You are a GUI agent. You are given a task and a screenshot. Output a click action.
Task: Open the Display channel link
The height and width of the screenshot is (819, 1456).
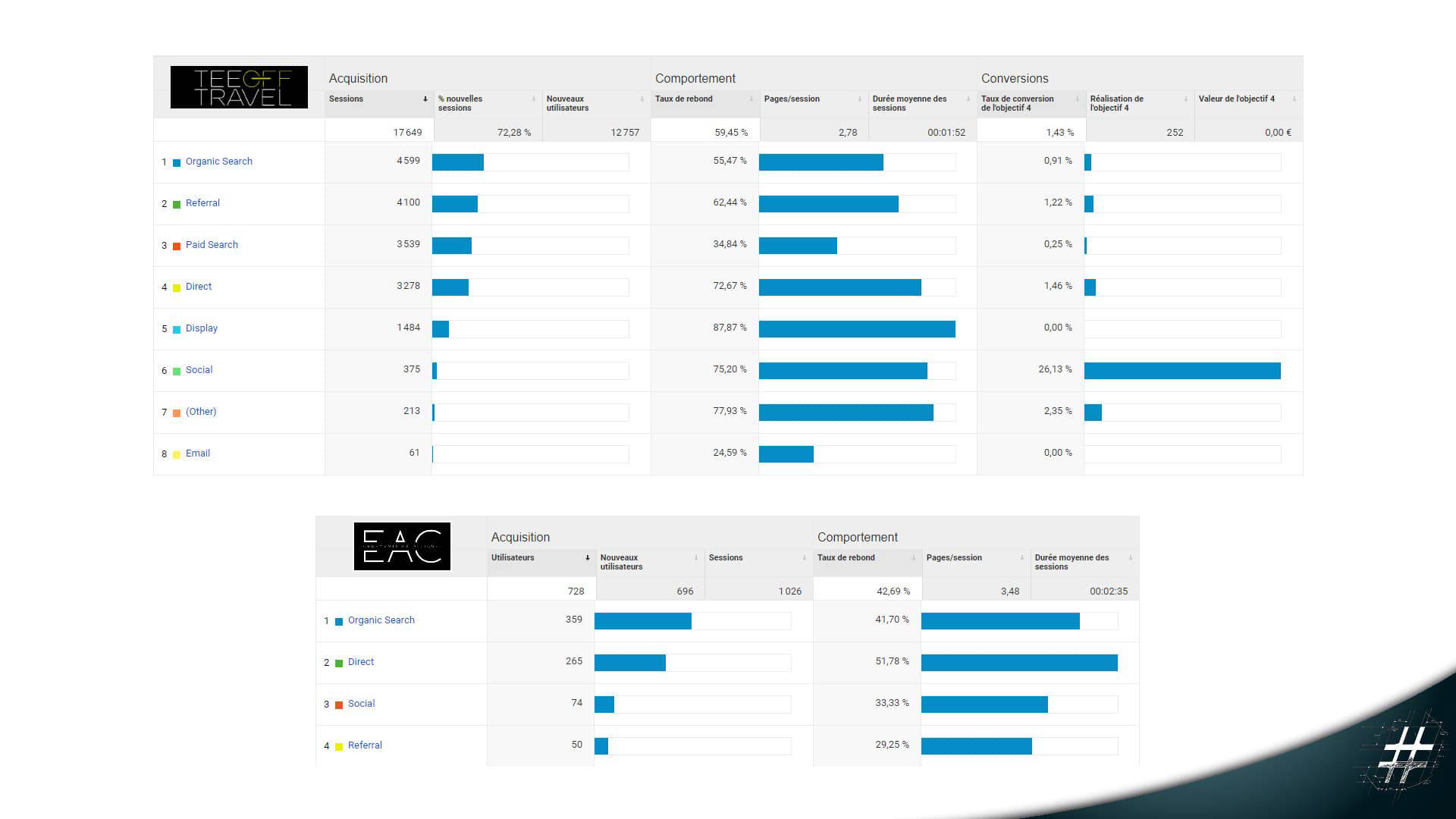tap(202, 328)
